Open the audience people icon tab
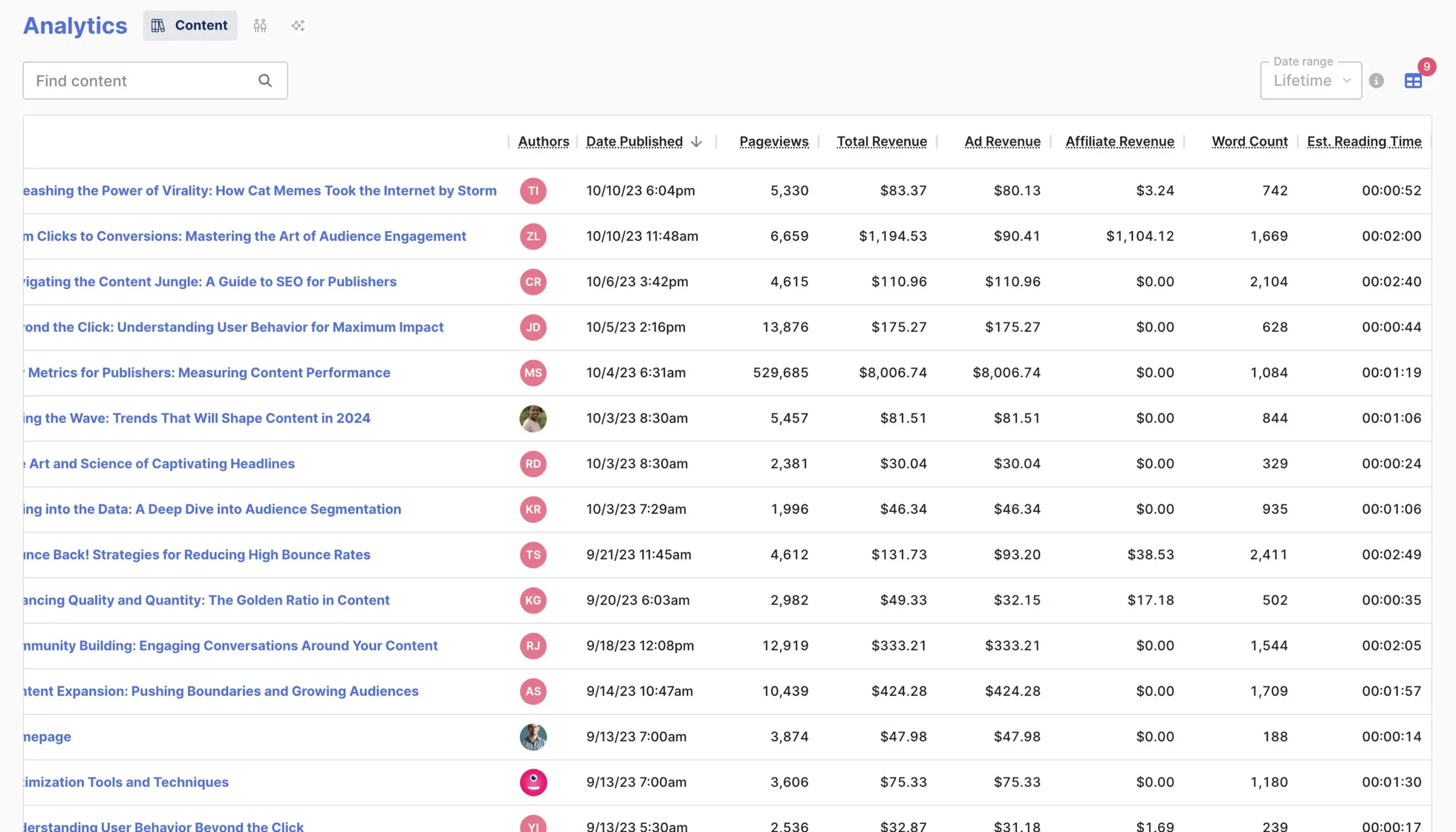1456x832 pixels. [260, 26]
